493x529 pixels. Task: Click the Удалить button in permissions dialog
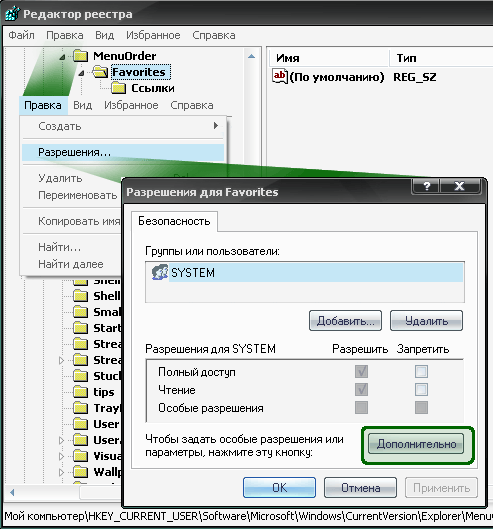(427, 321)
